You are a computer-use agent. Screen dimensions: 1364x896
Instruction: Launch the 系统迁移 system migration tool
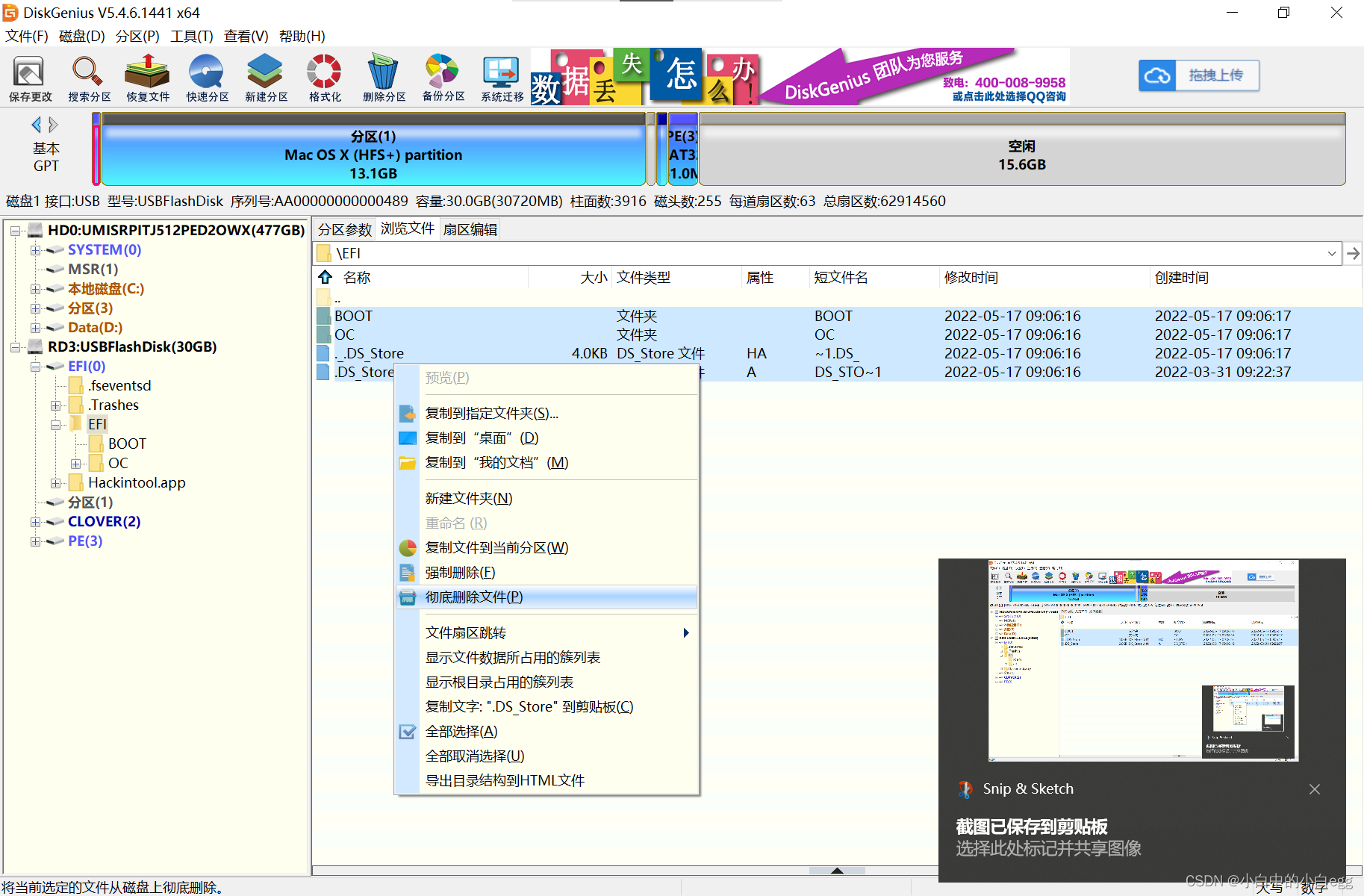click(502, 78)
